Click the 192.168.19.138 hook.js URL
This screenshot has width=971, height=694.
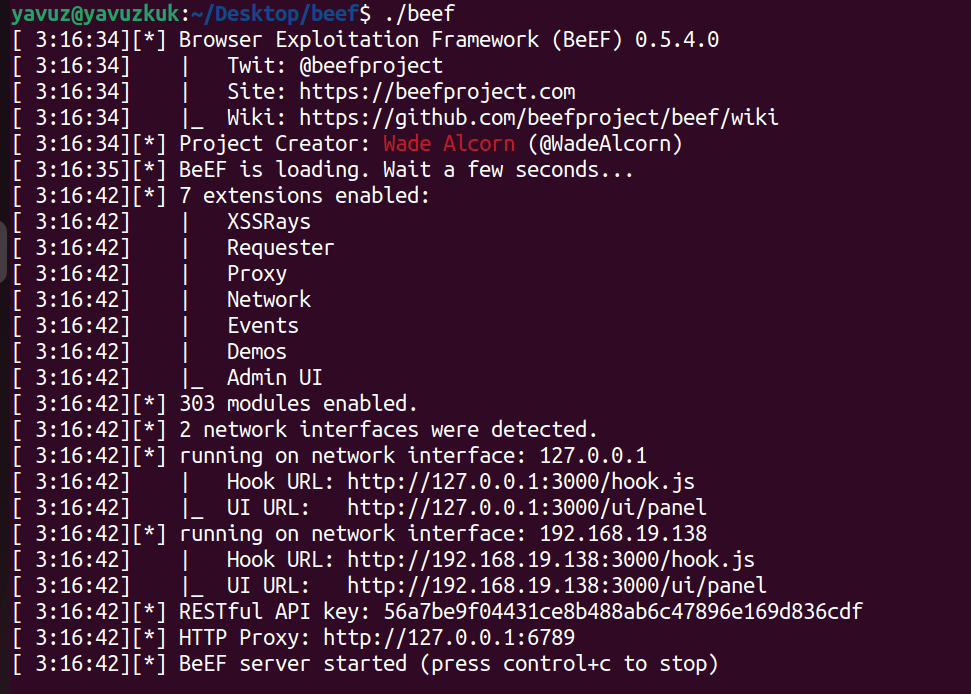[551, 560]
